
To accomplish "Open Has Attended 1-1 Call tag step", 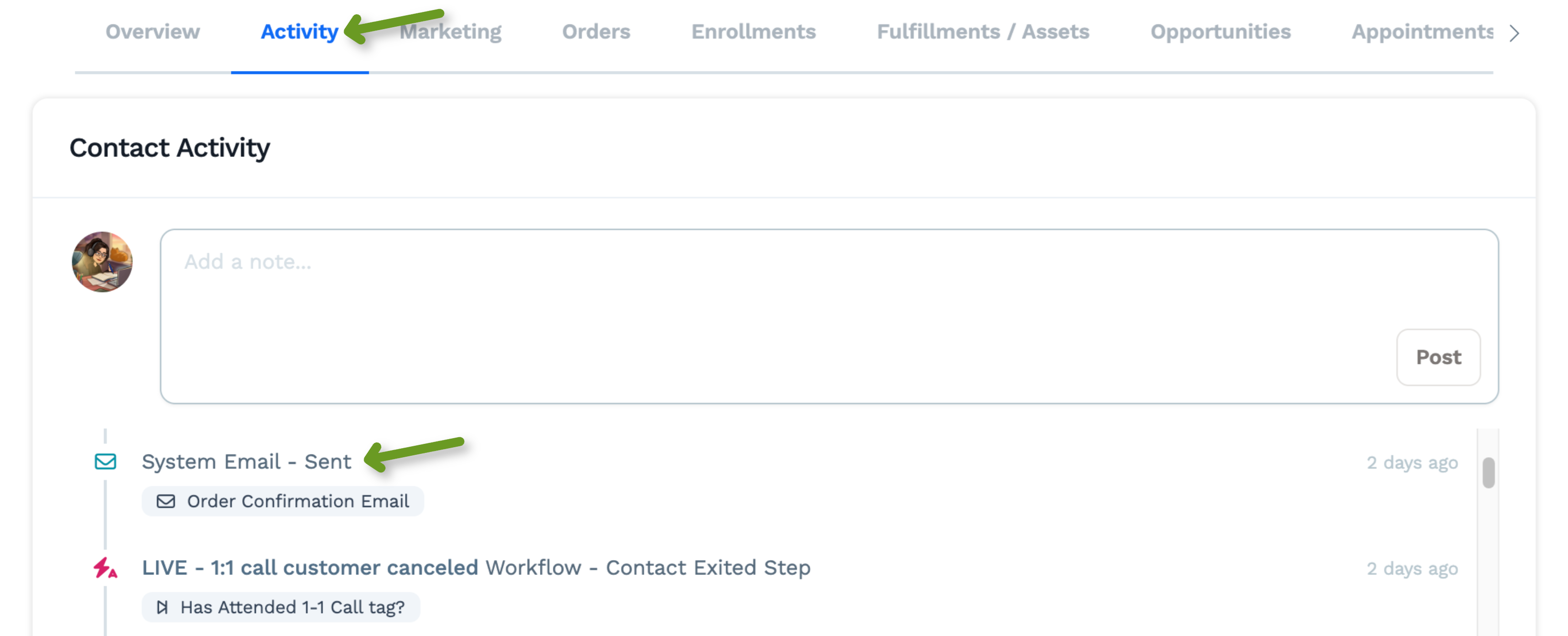I will point(280,607).
